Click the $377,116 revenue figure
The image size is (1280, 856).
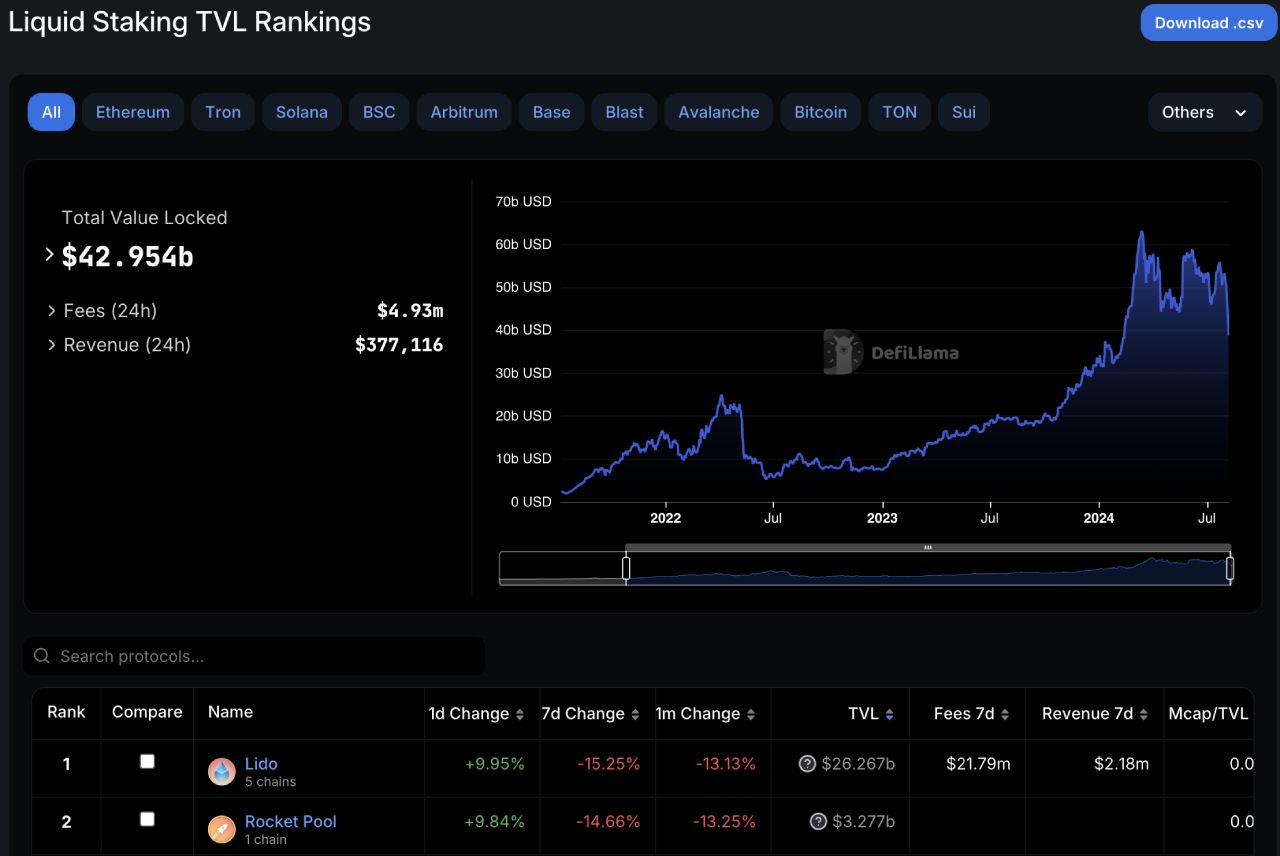point(399,345)
